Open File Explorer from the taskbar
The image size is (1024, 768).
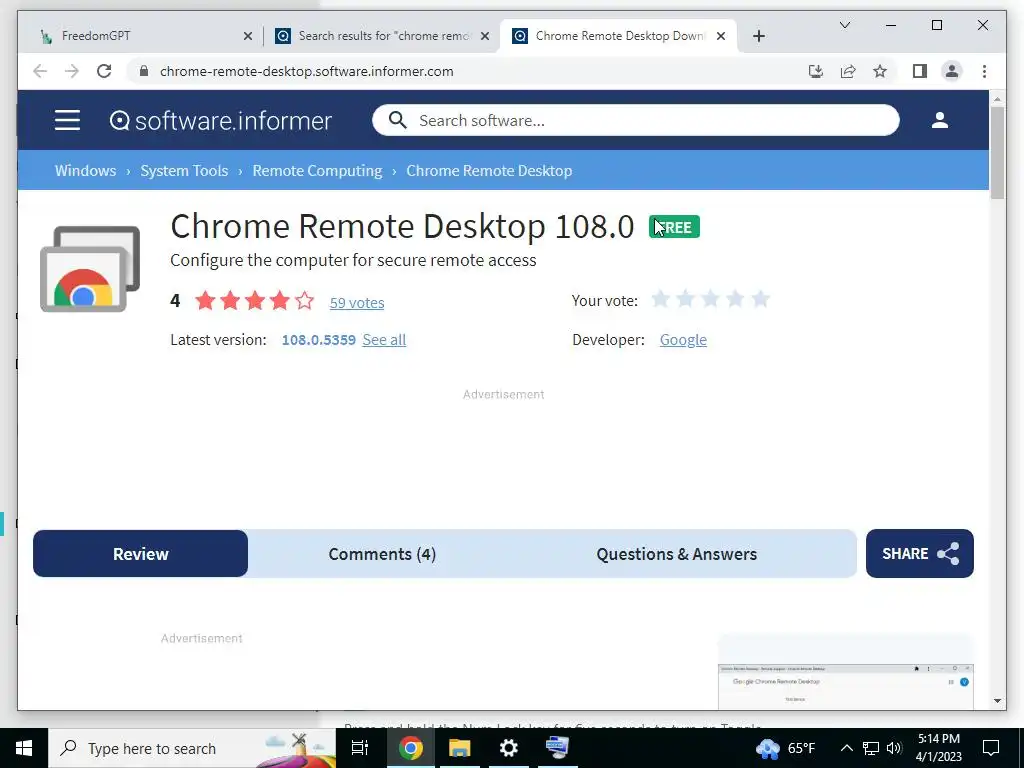tap(459, 748)
